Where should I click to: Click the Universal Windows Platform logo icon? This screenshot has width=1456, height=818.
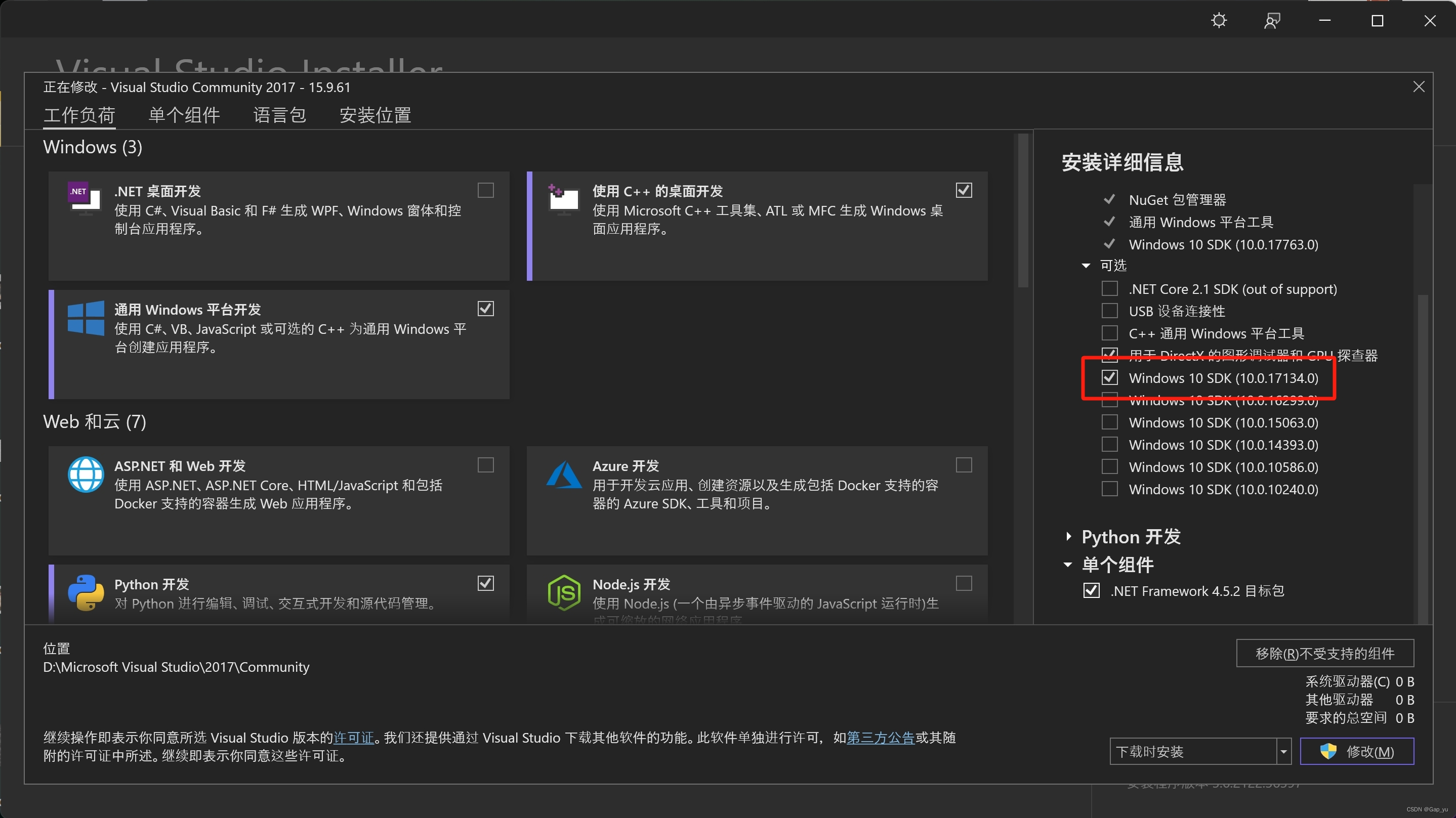pyautogui.click(x=86, y=318)
